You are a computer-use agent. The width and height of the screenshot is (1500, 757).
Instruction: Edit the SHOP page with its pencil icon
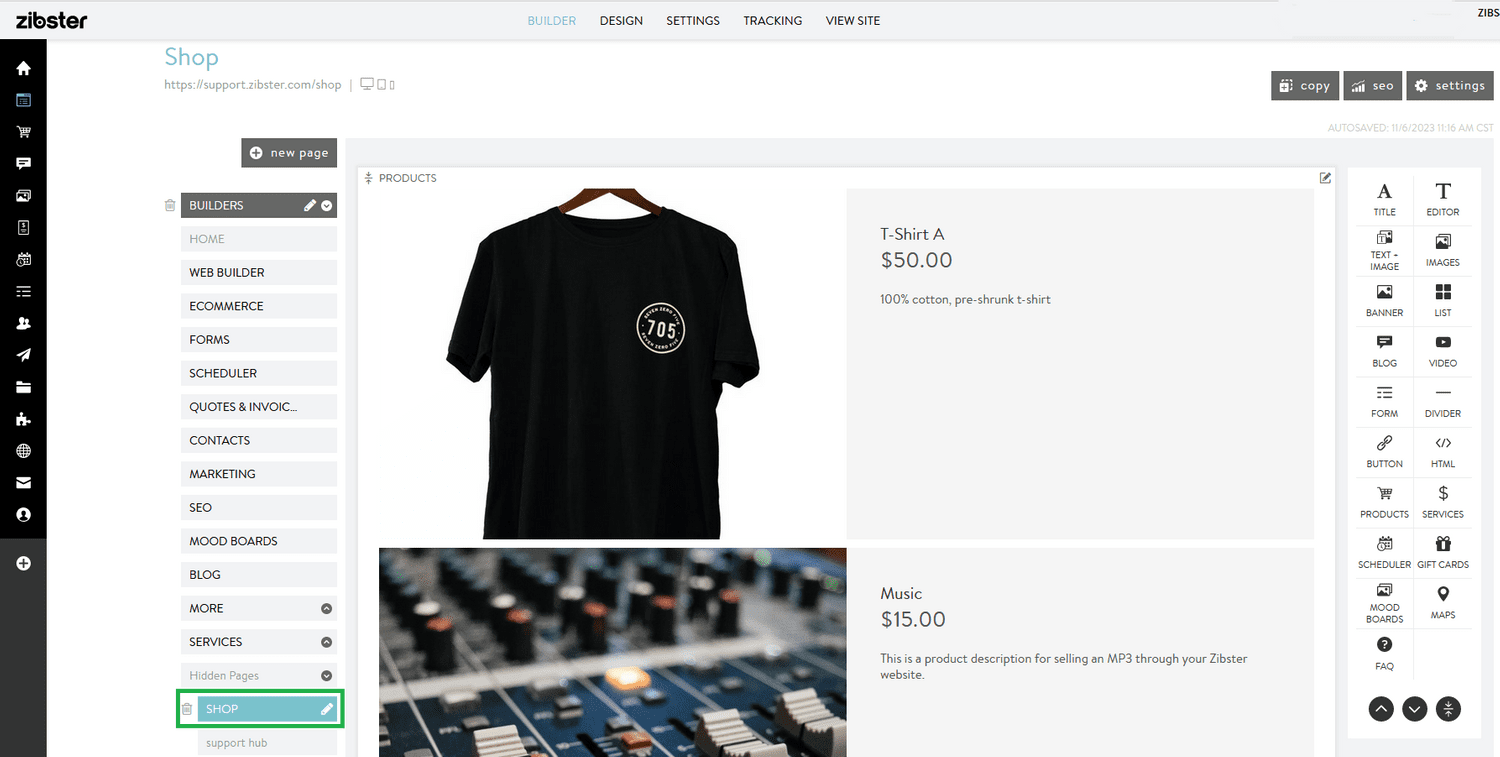click(326, 709)
